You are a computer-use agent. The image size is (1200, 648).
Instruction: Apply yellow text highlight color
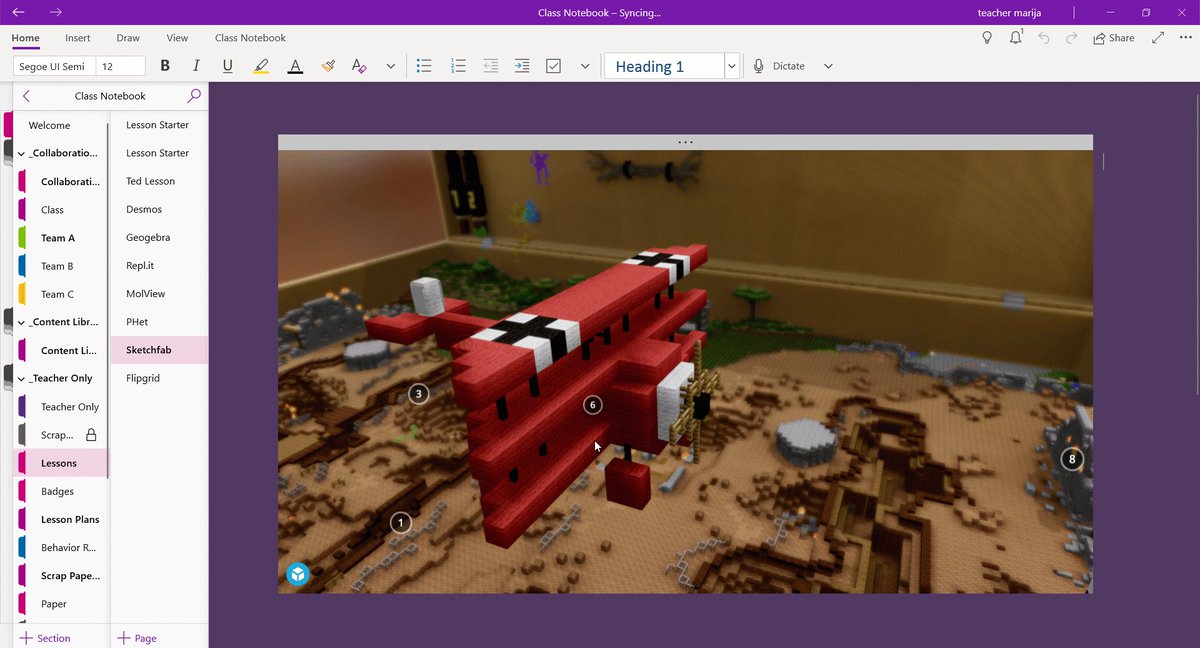pyautogui.click(x=261, y=66)
